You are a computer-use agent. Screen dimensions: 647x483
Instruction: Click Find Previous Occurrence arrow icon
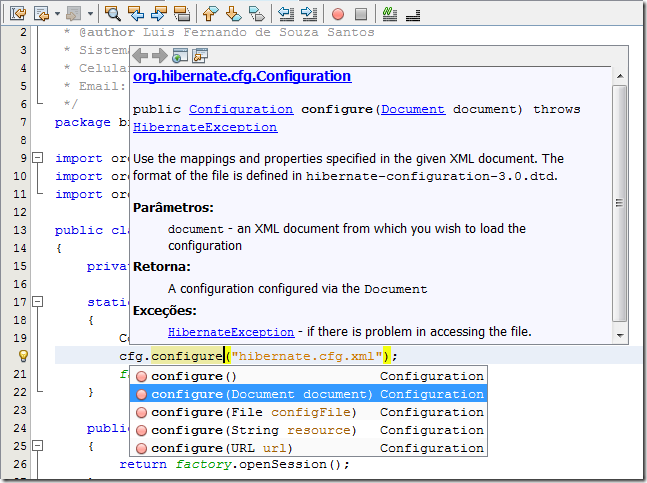[x=135, y=14]
